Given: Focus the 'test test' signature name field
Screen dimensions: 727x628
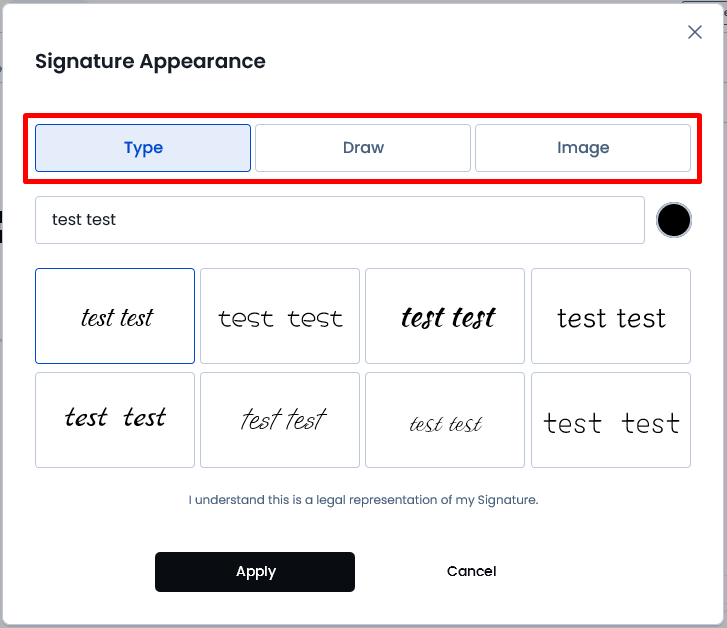Looking at the screenshot, I should pyautogui.click(x=340, y=220).
